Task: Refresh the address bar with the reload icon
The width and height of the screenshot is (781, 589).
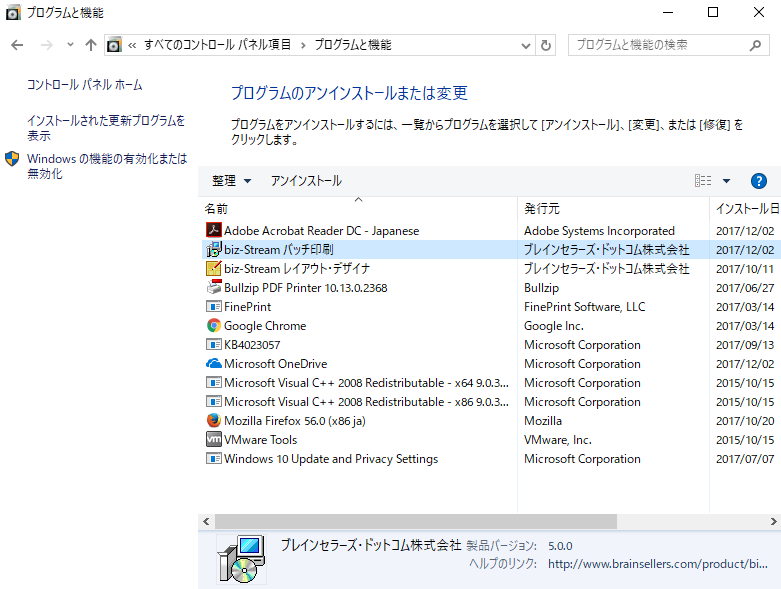Action: pyautogui.click(x=546, y=45)
